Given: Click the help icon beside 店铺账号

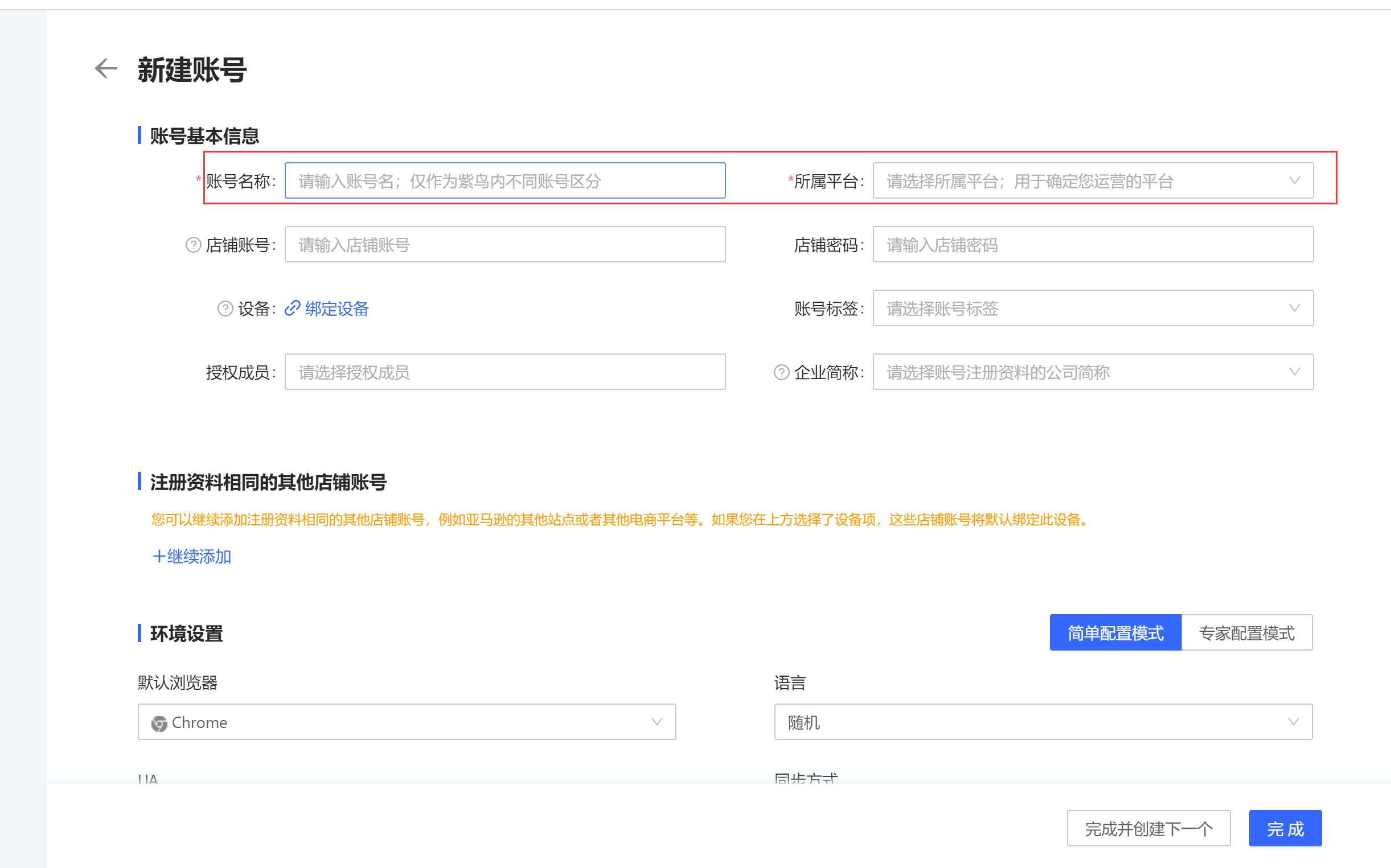Looking at the screenshot, I should (x=194, y=245).
